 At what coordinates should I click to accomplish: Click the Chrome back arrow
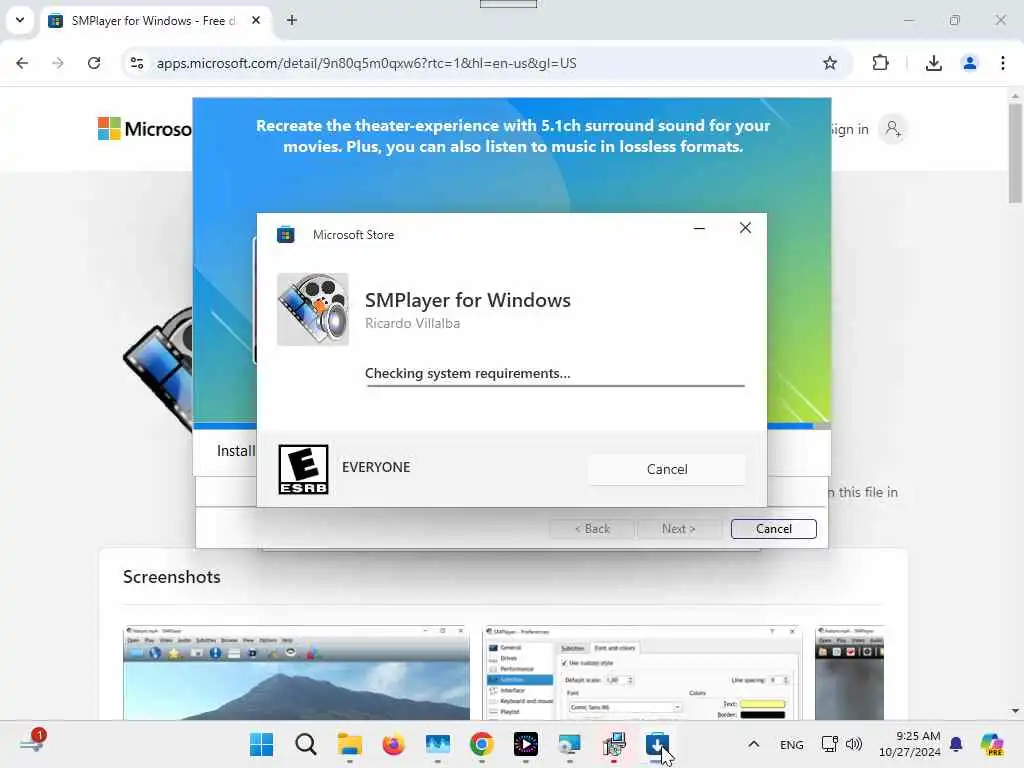[x=22, y=63]
